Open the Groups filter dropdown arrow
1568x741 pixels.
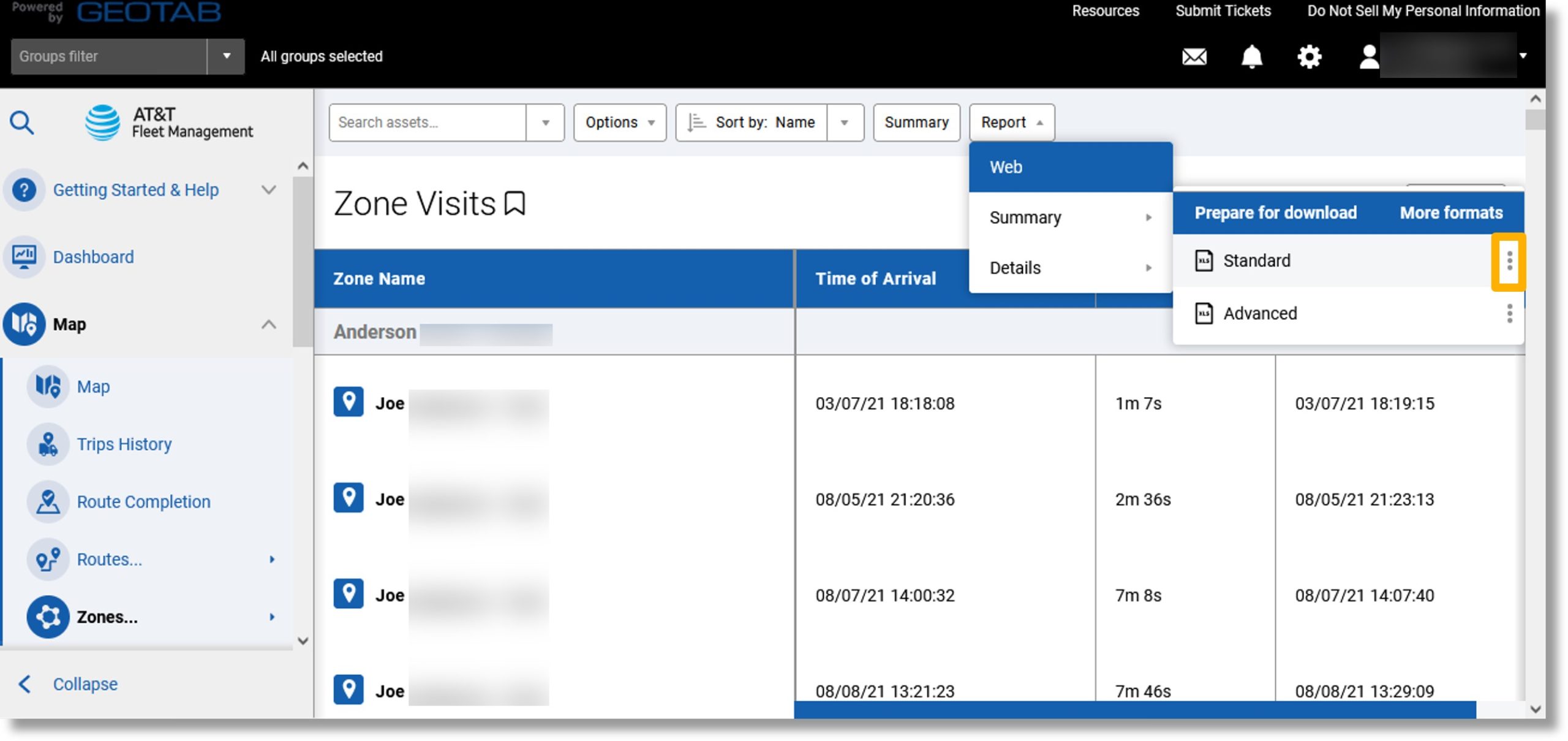pos(226,56)
